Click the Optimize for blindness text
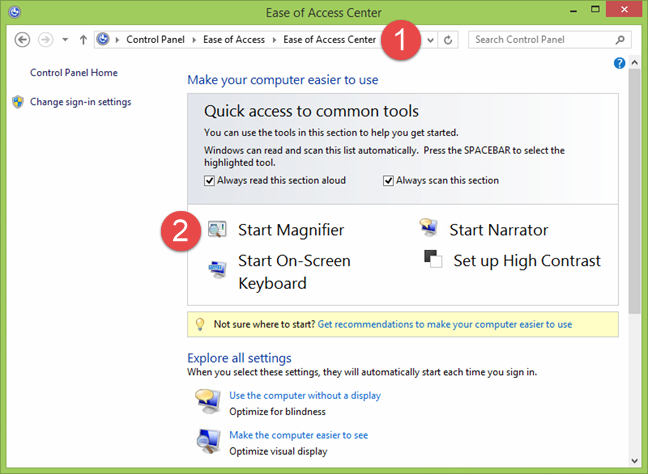The image size is (648, 474). (x=277, y=412)
